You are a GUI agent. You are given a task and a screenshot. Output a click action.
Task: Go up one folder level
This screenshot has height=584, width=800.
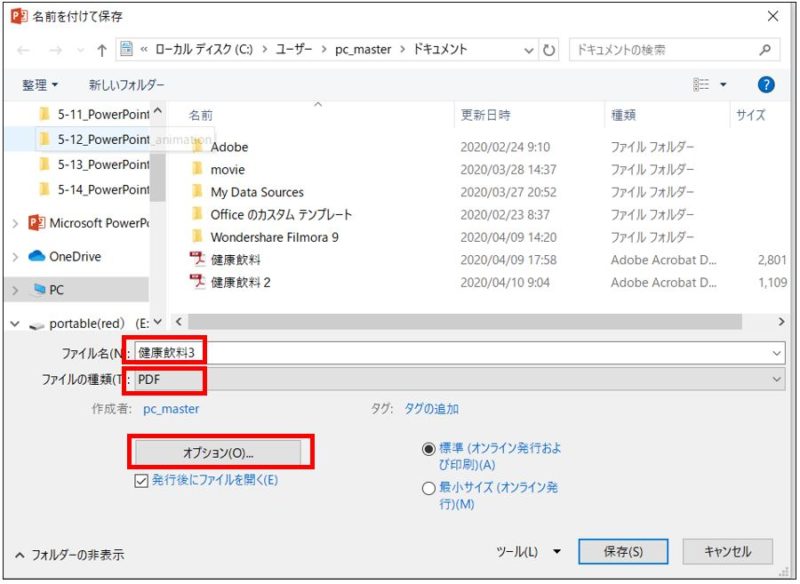[x=102, y=50]
